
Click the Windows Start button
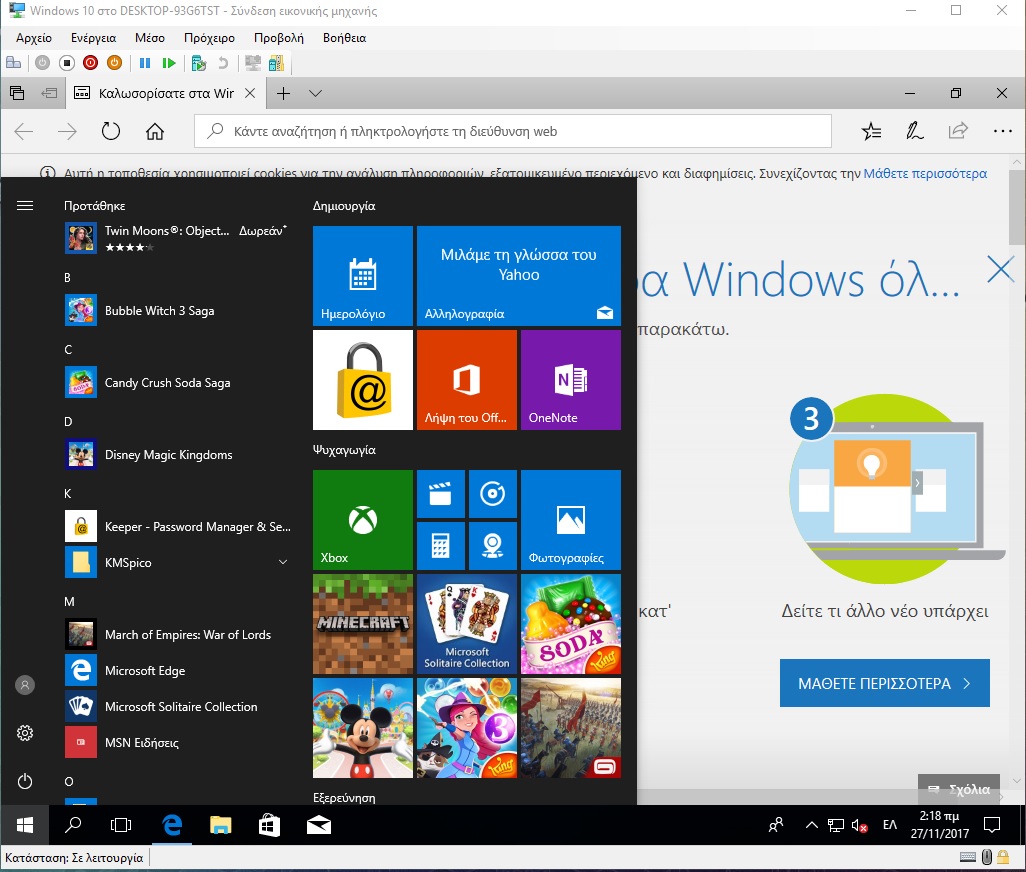pos(24,825)
